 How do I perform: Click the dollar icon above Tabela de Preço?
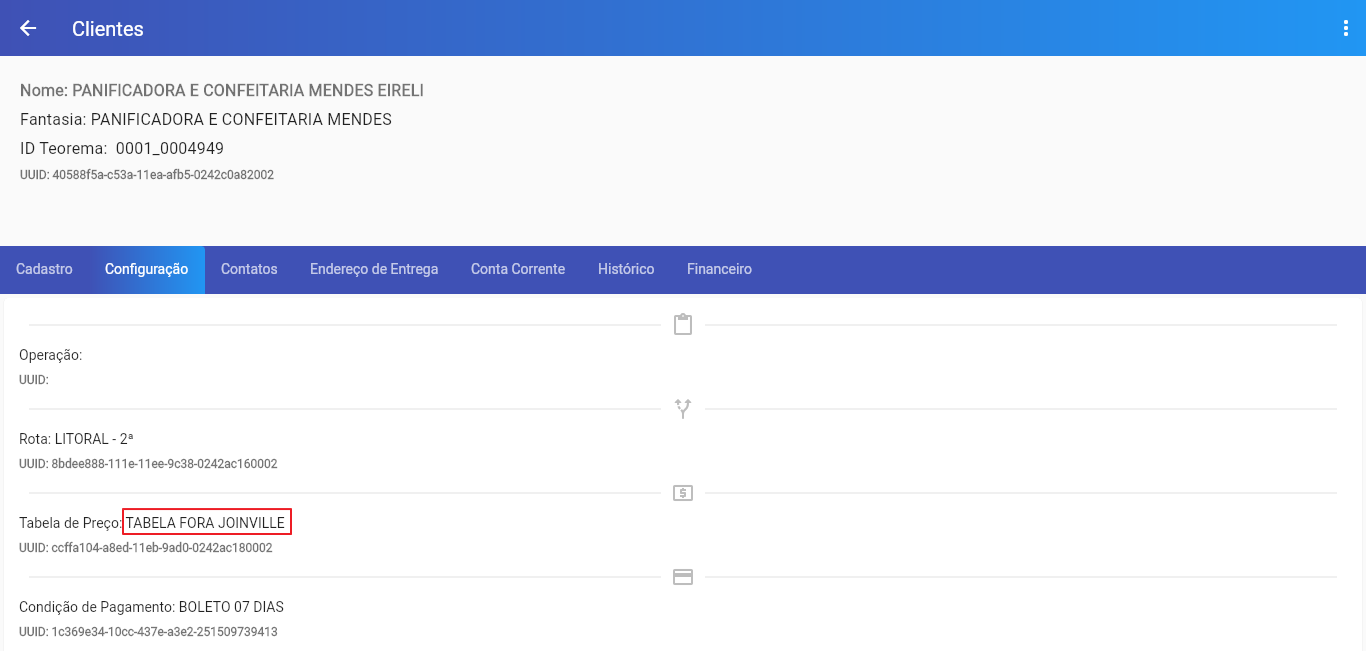683,493
